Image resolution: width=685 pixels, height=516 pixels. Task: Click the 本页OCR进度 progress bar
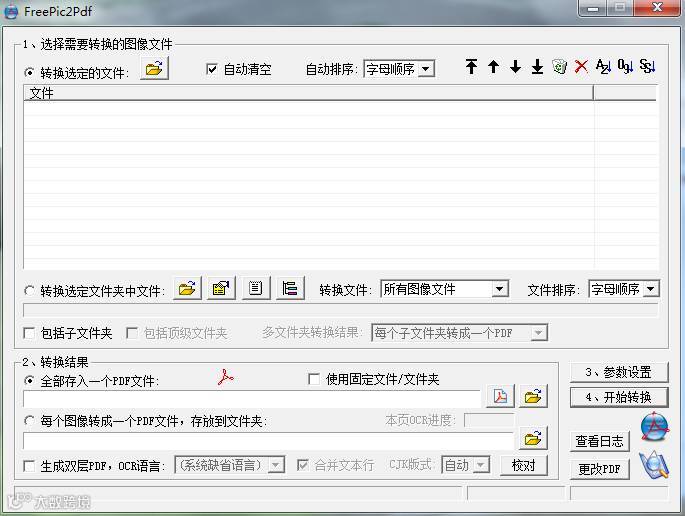[489, 420]
